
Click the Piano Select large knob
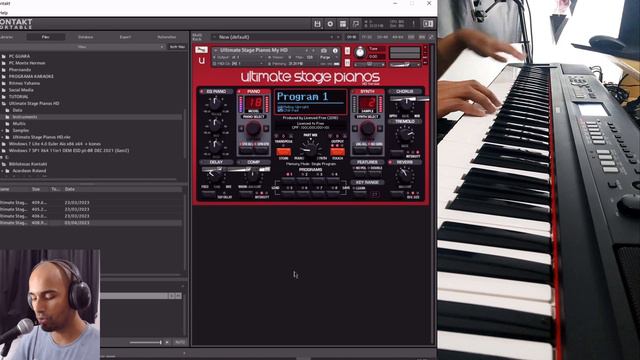(x=253, y=129)
